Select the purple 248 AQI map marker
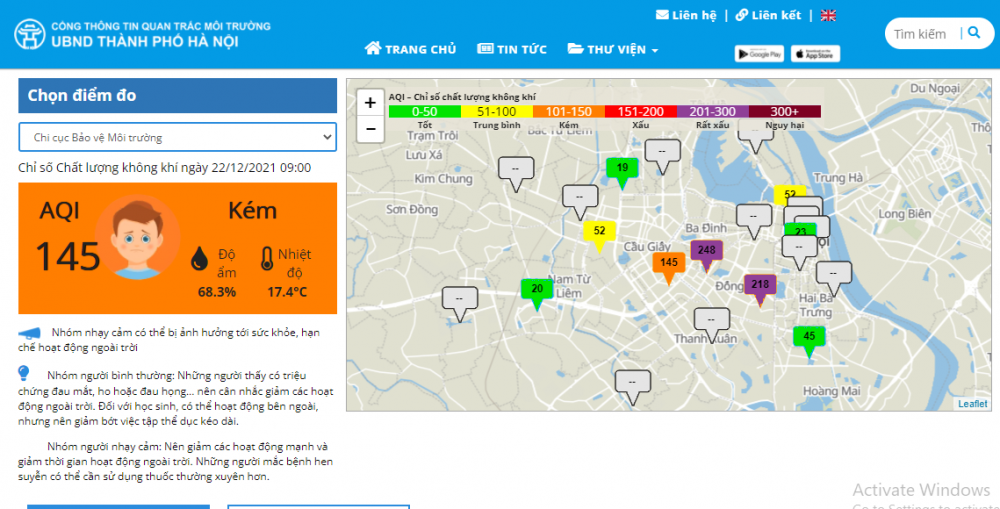Viewport: 1000px width, 509px height. click(707, 251)
